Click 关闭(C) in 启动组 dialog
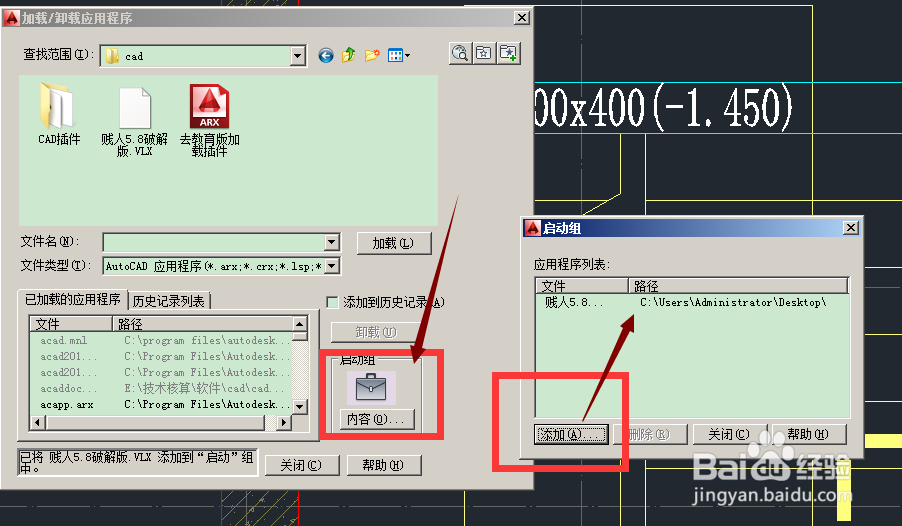Screen dimensions: 902x526 729,434
